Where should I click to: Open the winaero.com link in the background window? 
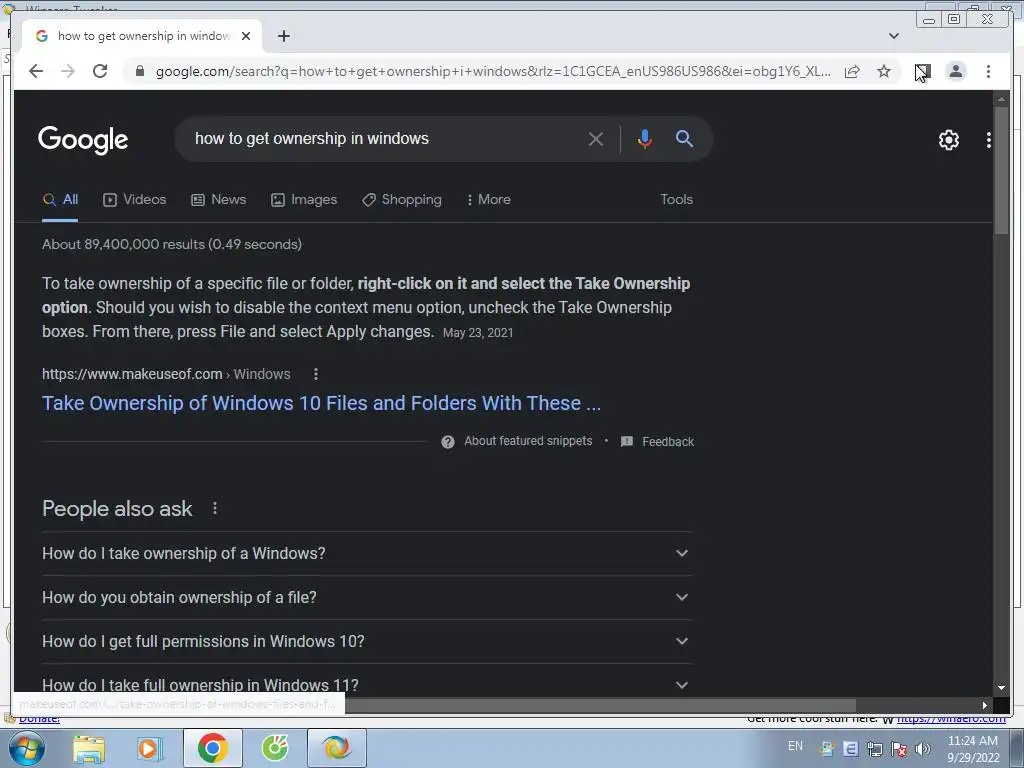(x=951, y=719)
